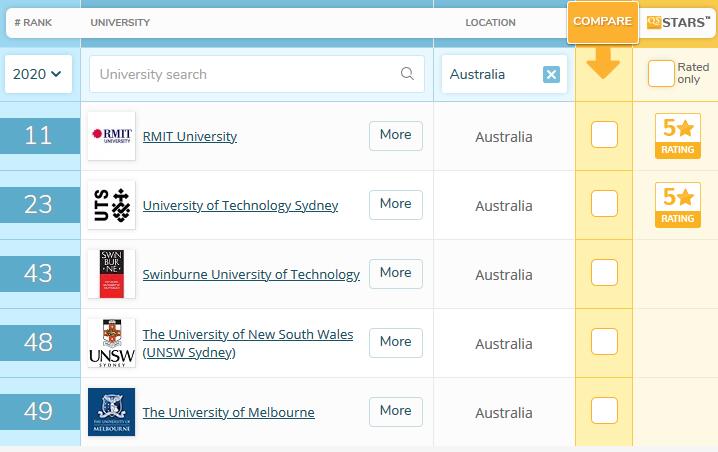This screenshot has width=718, height=452.
Task: Enable the Rated only checkbox
Action: tap(661, 74)
